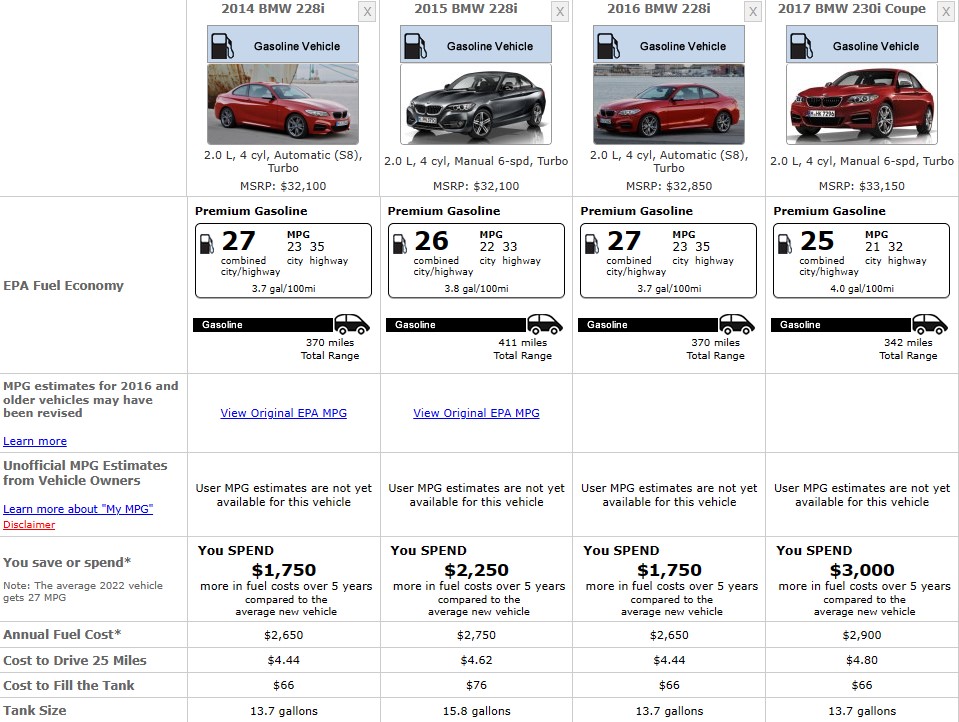Image resolution: width=959 pixels, height=722 pixels.
Task: Click the MSRP: $33,150 price
Action: coord(862,186)
